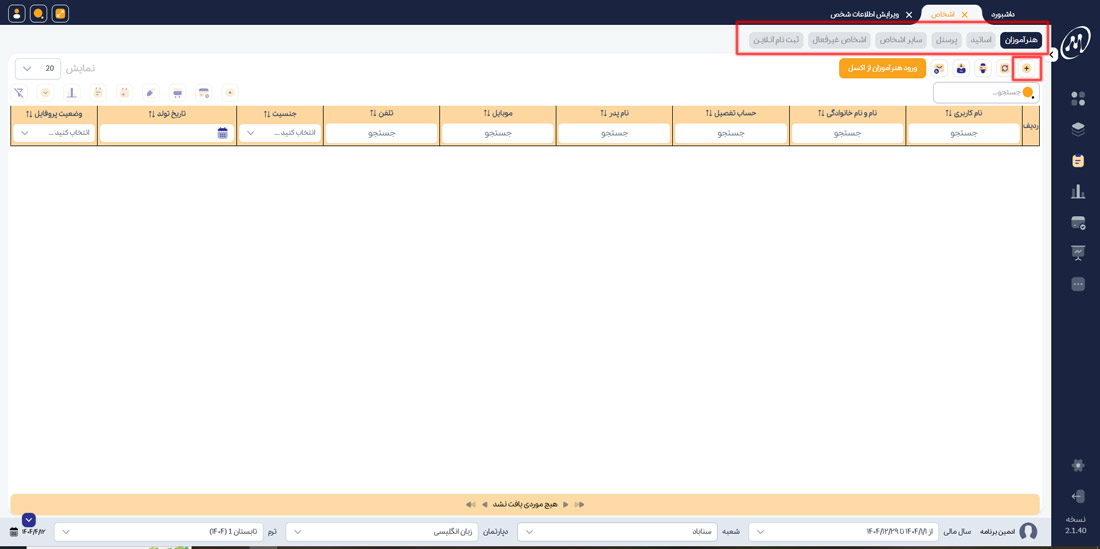Screen dimensions: 1100x549
Task: Click the logout icon in the sidebar
Action: point(1077,496)
